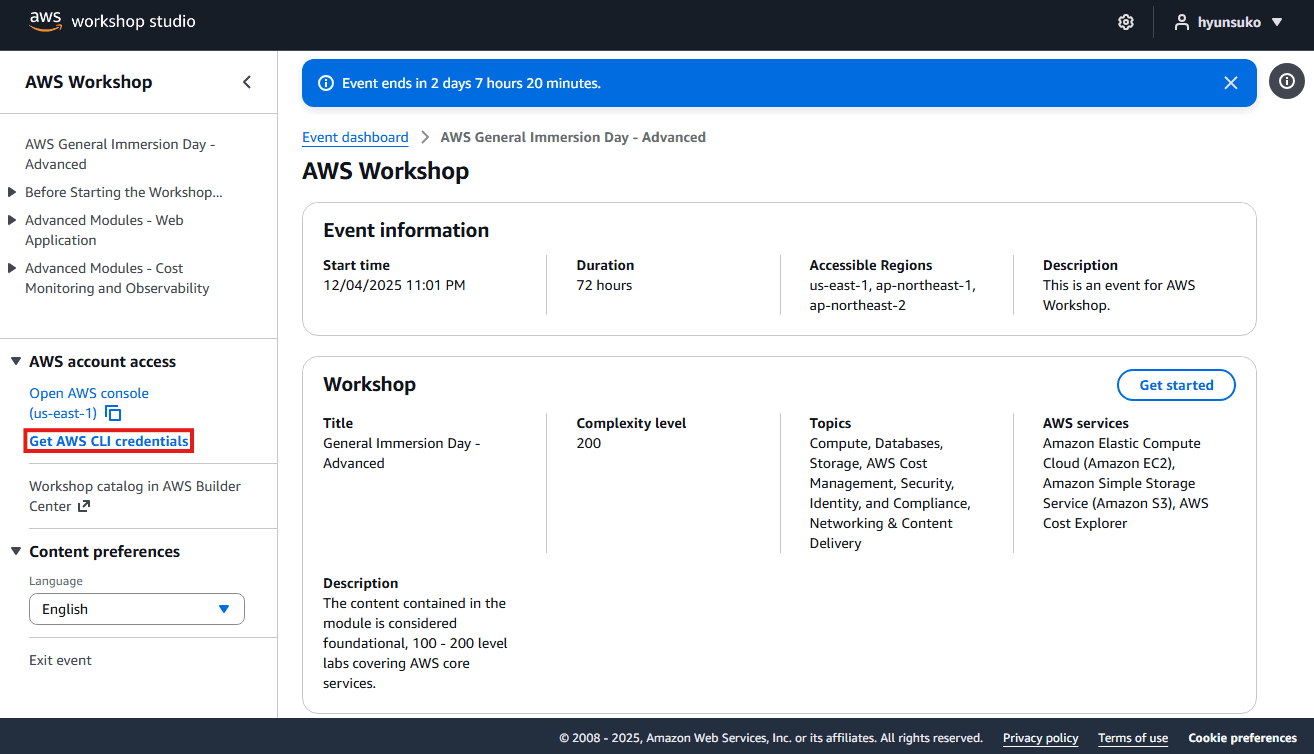Select Exit event in sidebar
1314x754 pixels.
pyautogui.click(x=60, y=660)
